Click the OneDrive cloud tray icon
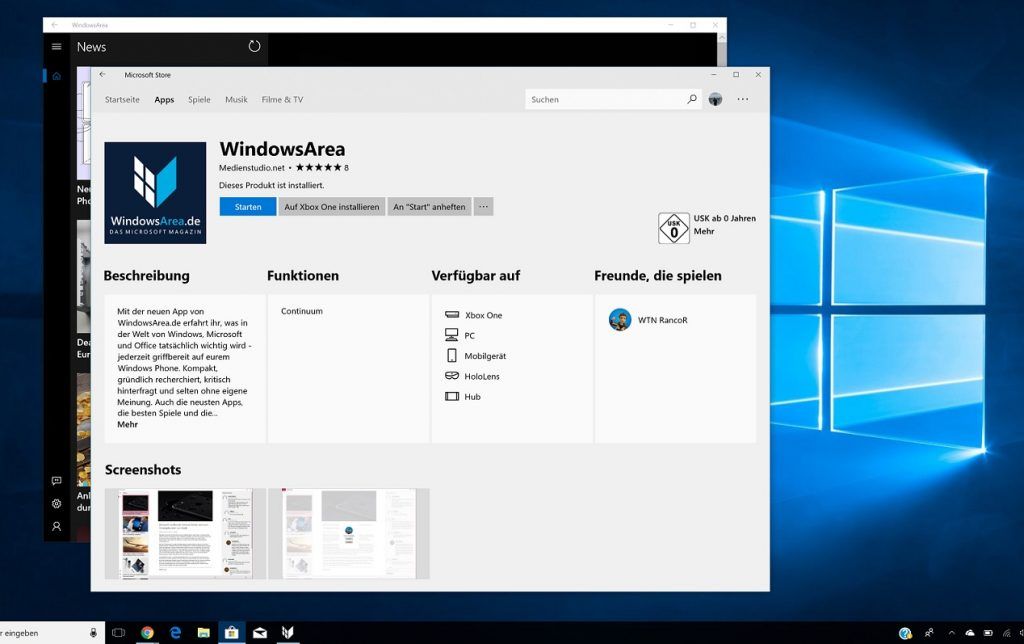Image resolution: width=1024 pixels, height=644 pixels. 970,633
